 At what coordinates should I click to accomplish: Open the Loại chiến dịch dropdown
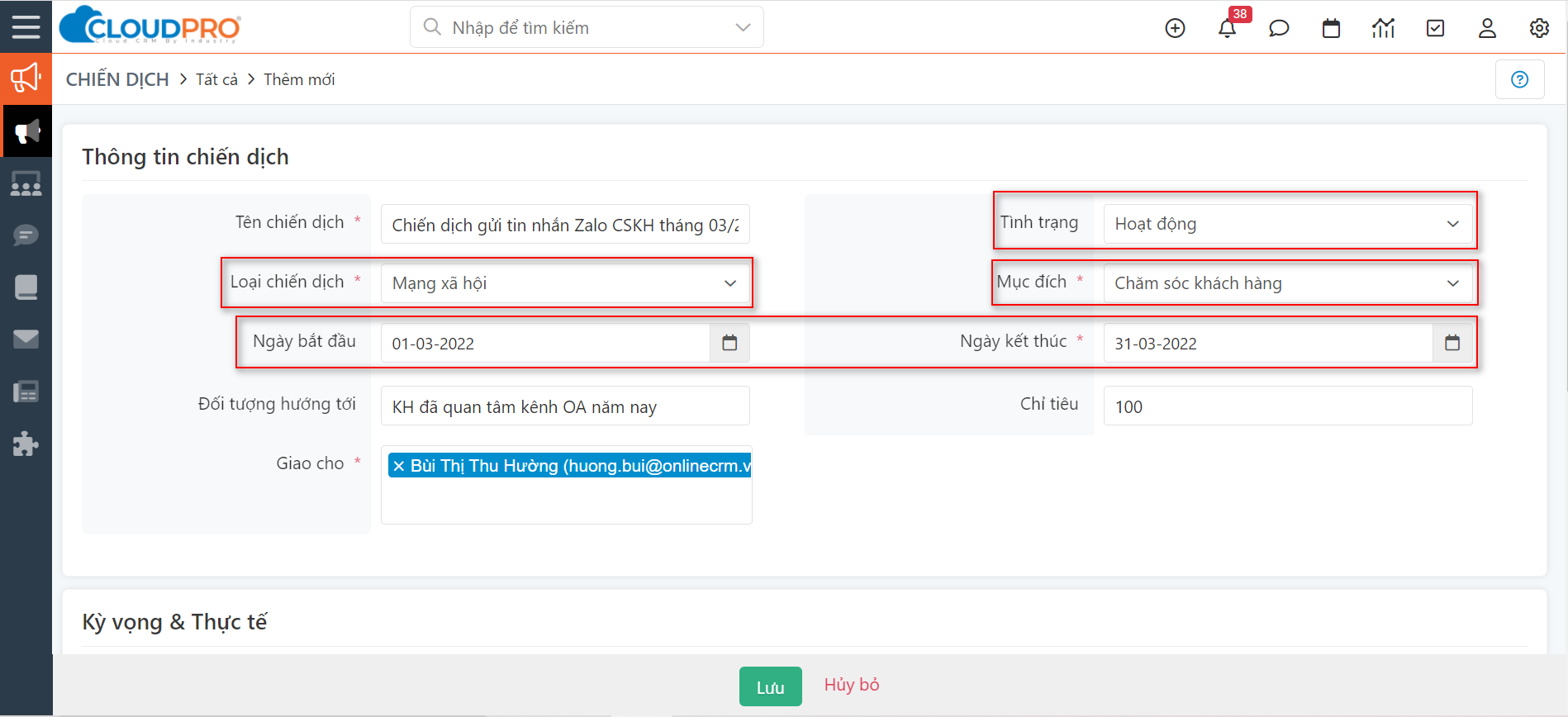click(565, 283)
